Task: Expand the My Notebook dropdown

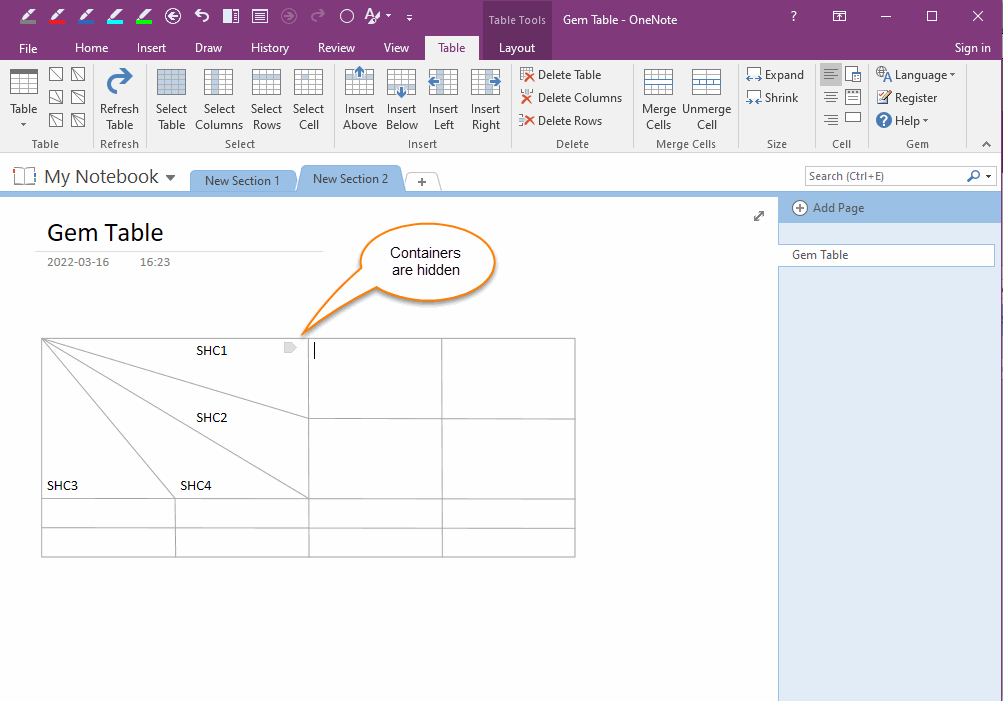Action: [x=171, y=177]
